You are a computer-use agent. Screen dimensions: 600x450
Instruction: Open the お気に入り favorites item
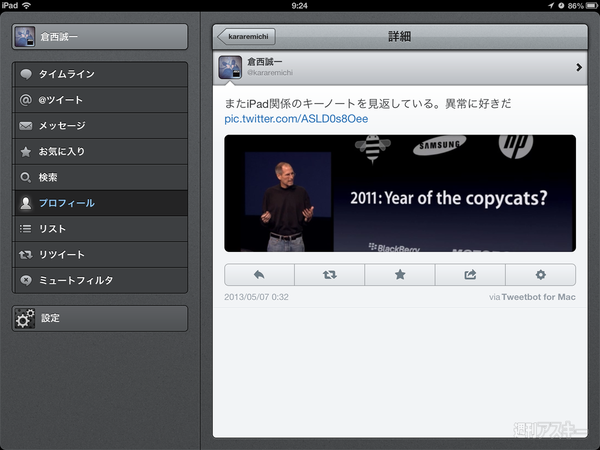(100, 152)
